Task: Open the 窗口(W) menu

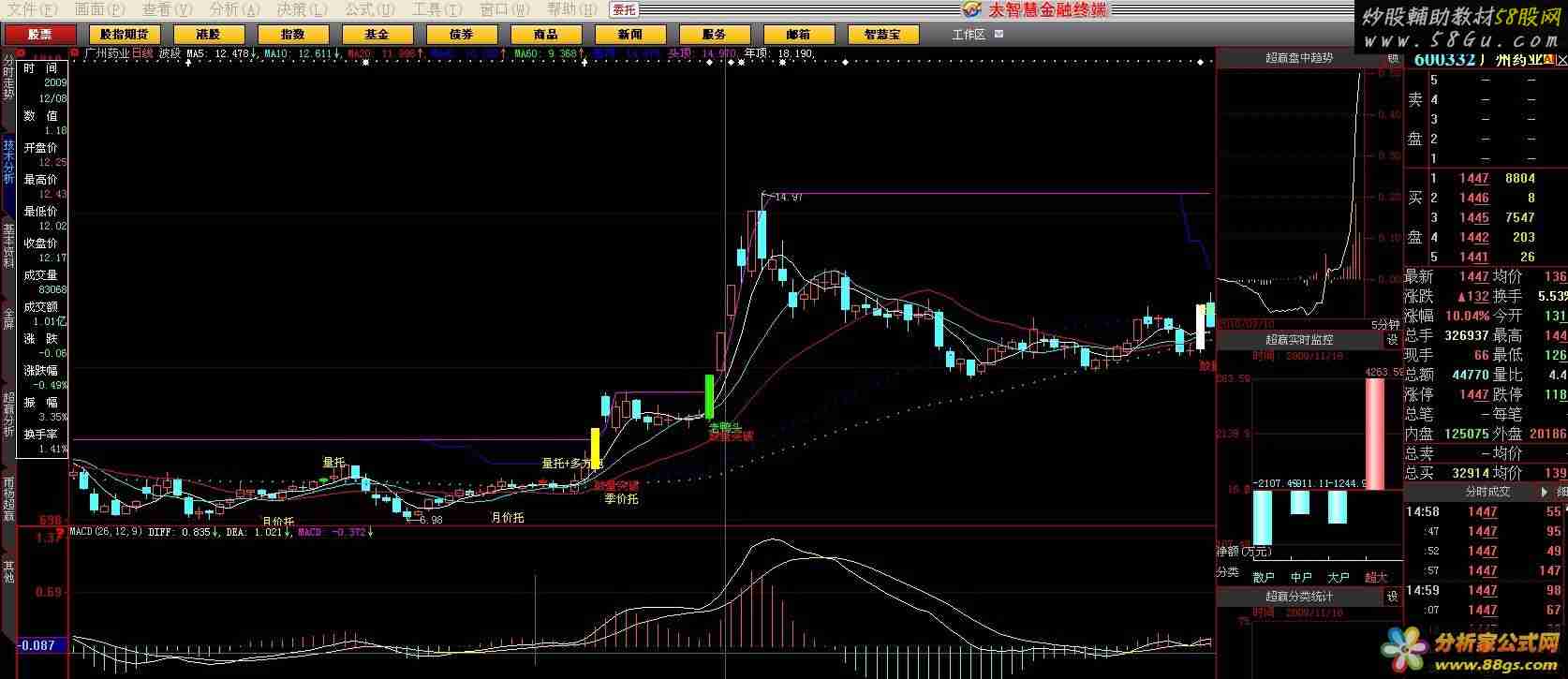Action: 506,9
